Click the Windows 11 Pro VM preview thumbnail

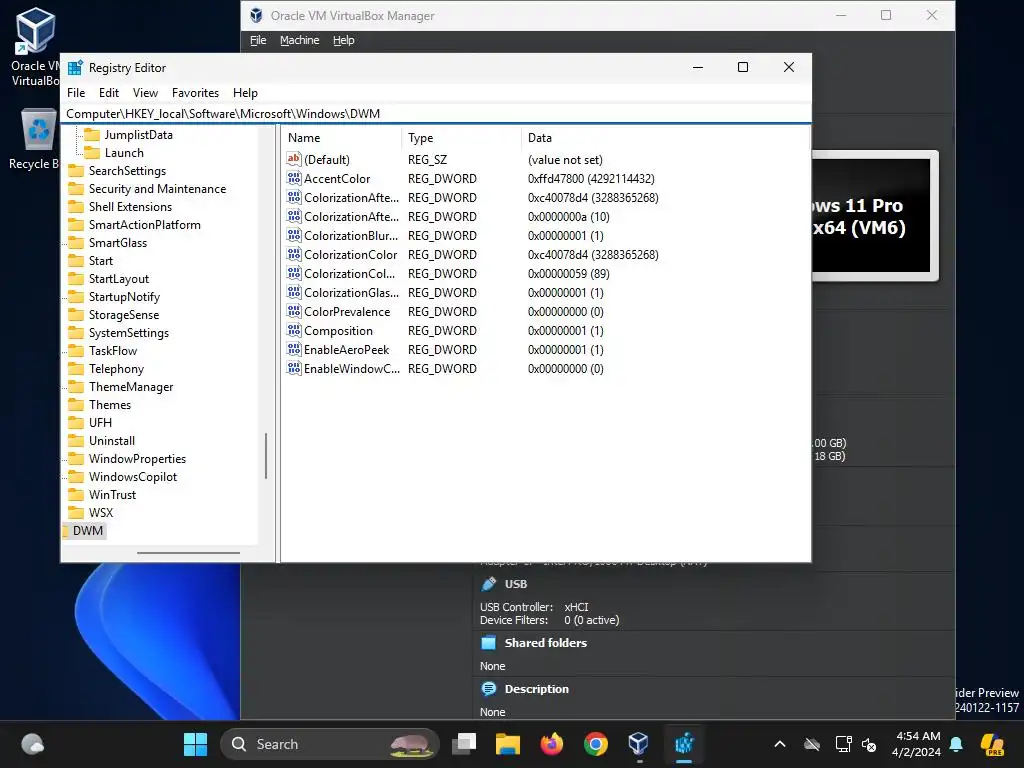(874, 216)
